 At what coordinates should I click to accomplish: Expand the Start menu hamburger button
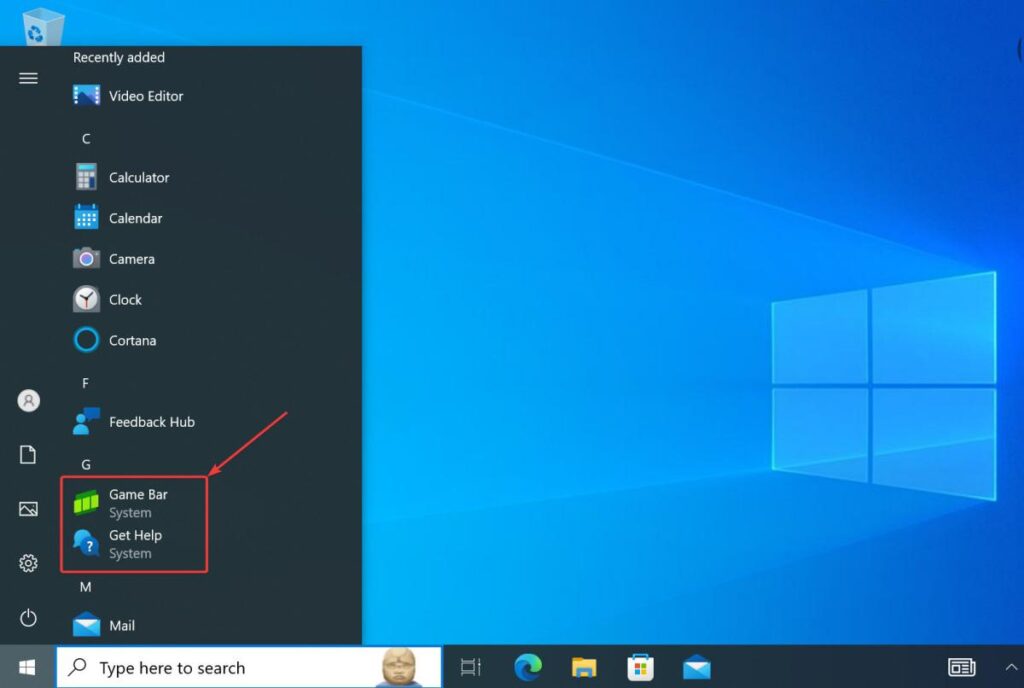pos(28,78)
